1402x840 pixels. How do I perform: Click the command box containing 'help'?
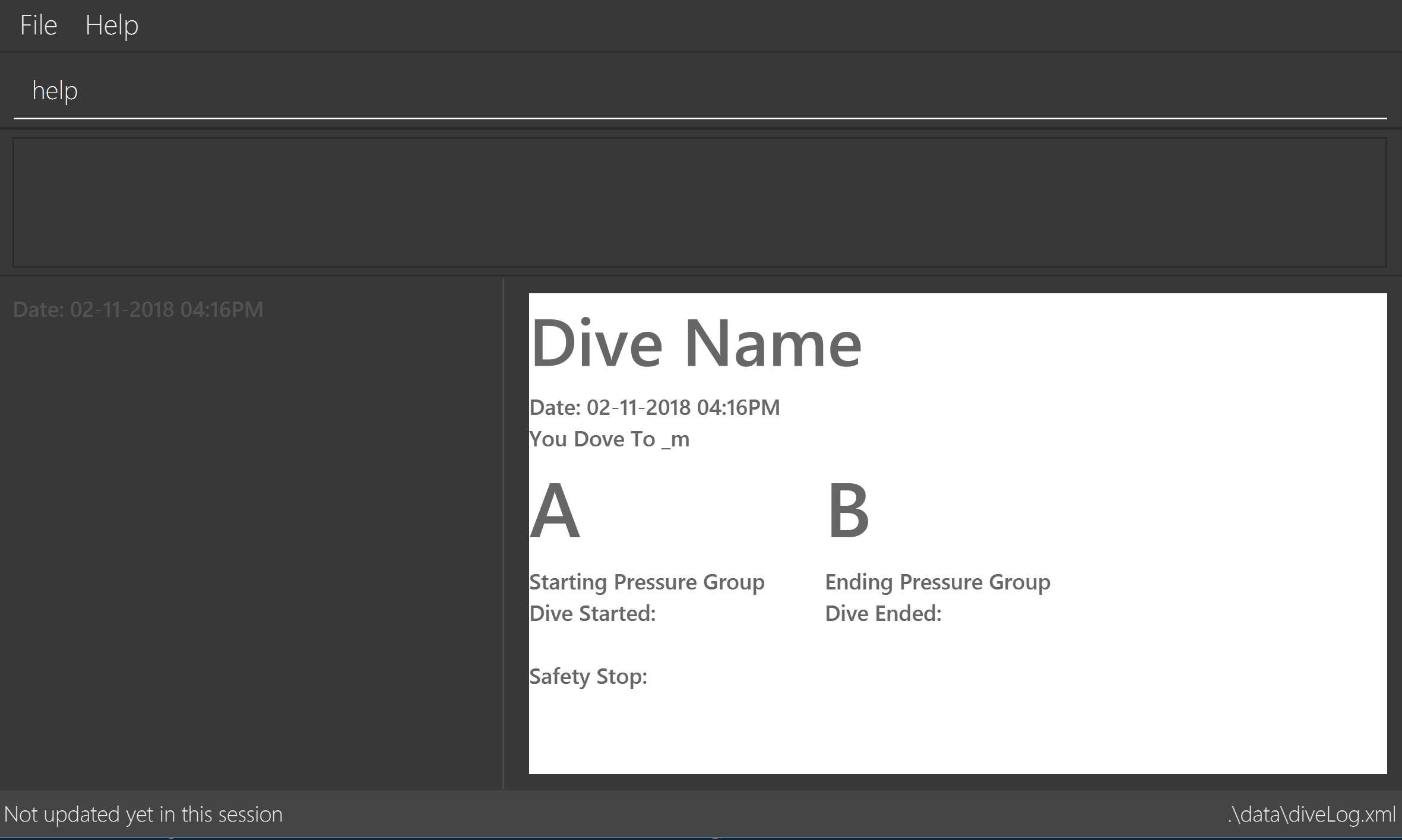tap(700, 91)
